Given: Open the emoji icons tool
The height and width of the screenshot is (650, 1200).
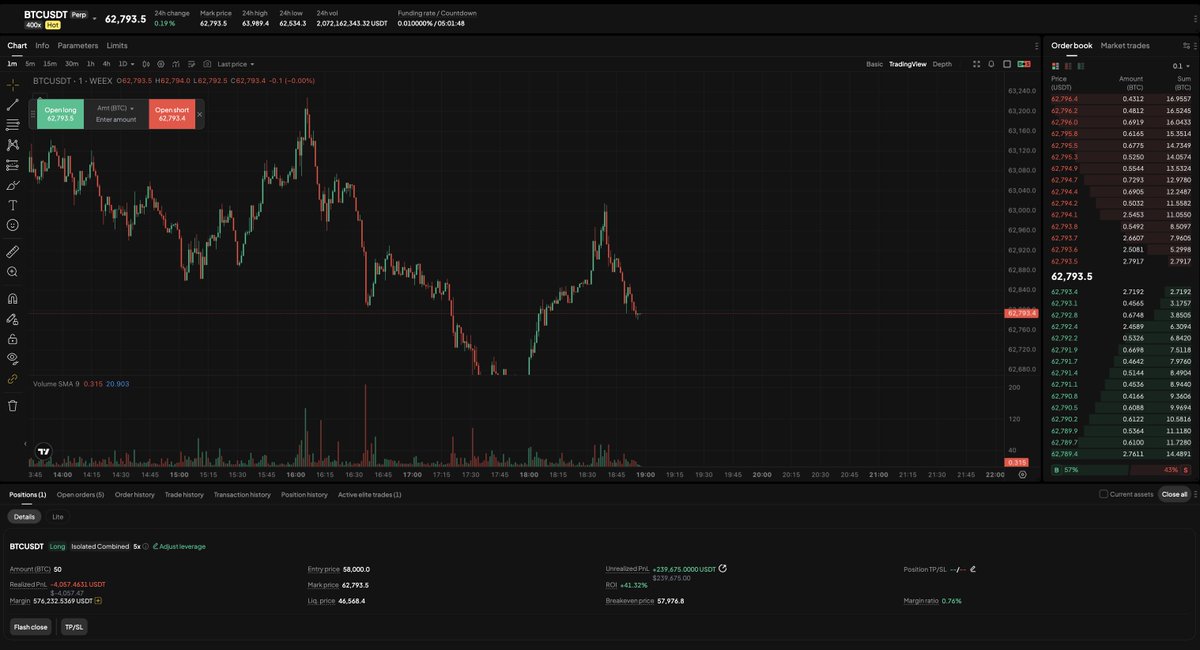Looking at the screenshot, I should tap(13, 225).
